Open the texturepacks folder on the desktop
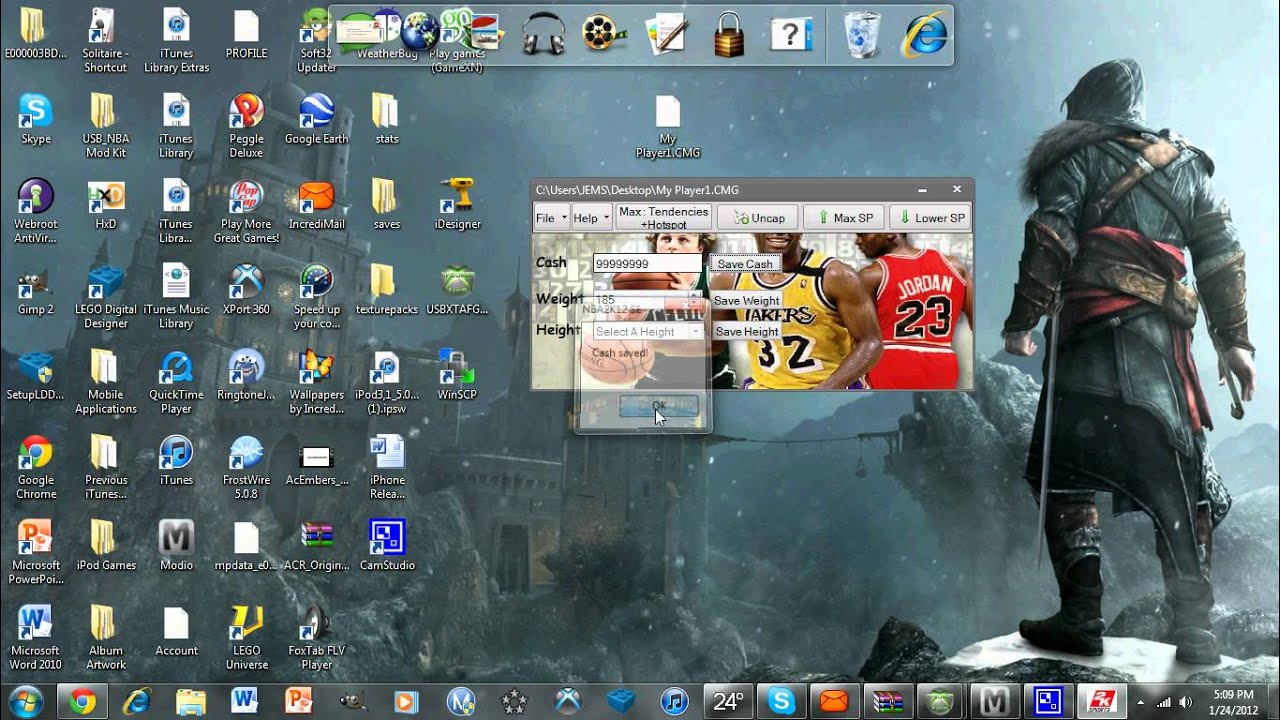Image resolution: width=1280 pixels, height=720 pixels. pos(386,290)
